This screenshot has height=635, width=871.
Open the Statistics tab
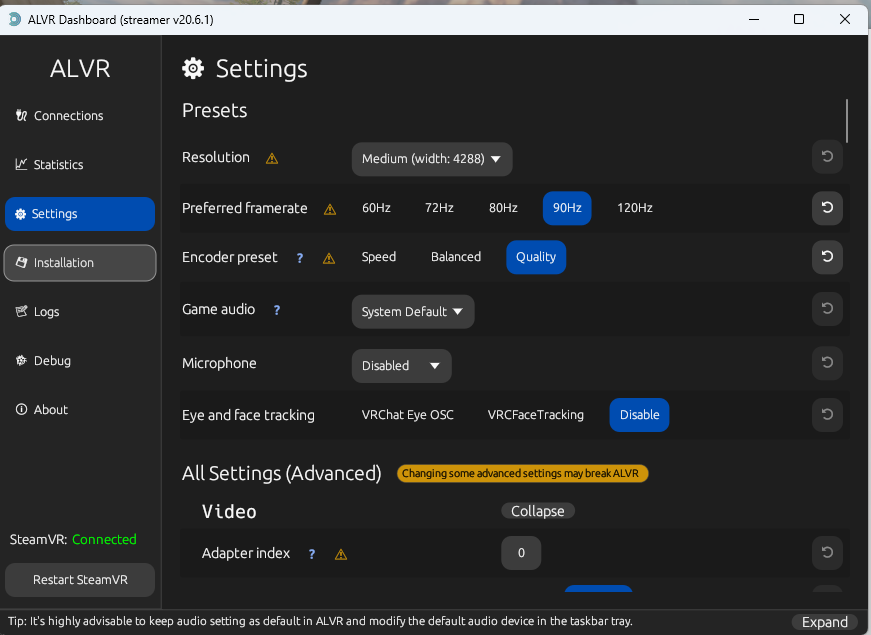click(79, 164)
